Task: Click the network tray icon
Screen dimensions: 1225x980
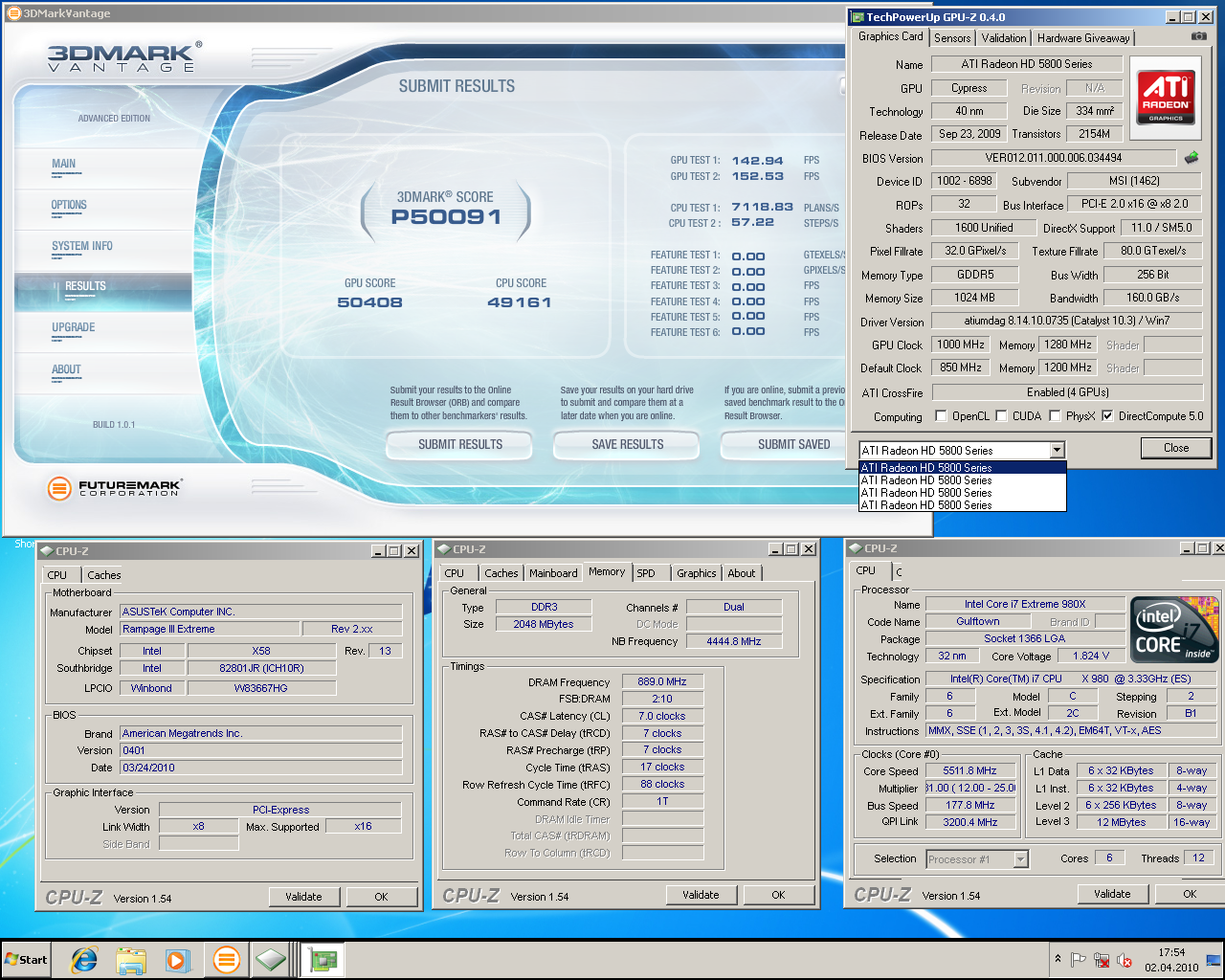Action: pyautogui.click(x=1102, y=960)
